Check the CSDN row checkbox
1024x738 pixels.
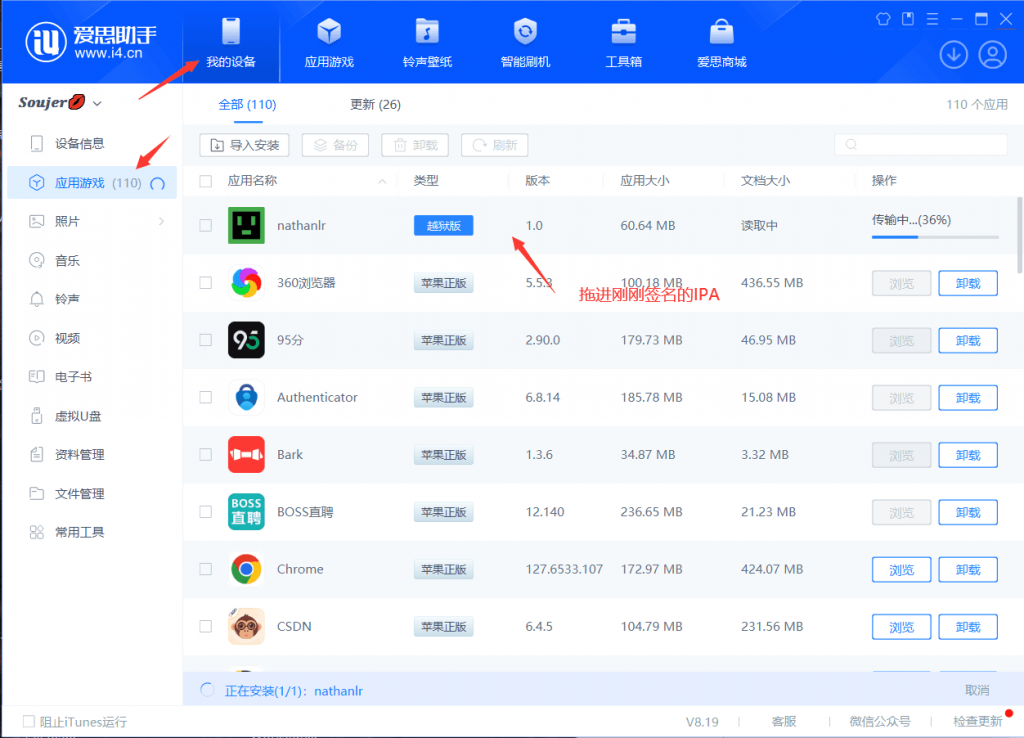[x=206, y=626]
